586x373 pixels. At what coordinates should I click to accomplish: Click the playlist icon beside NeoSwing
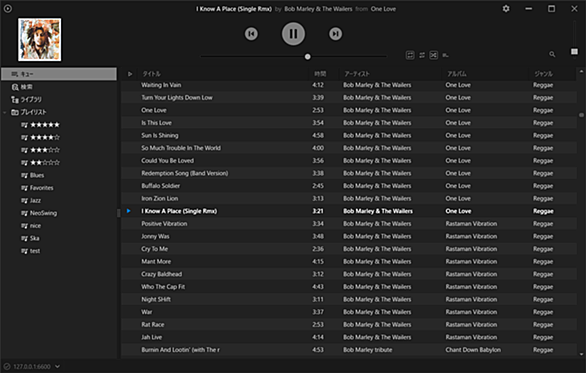click(24, 213)
